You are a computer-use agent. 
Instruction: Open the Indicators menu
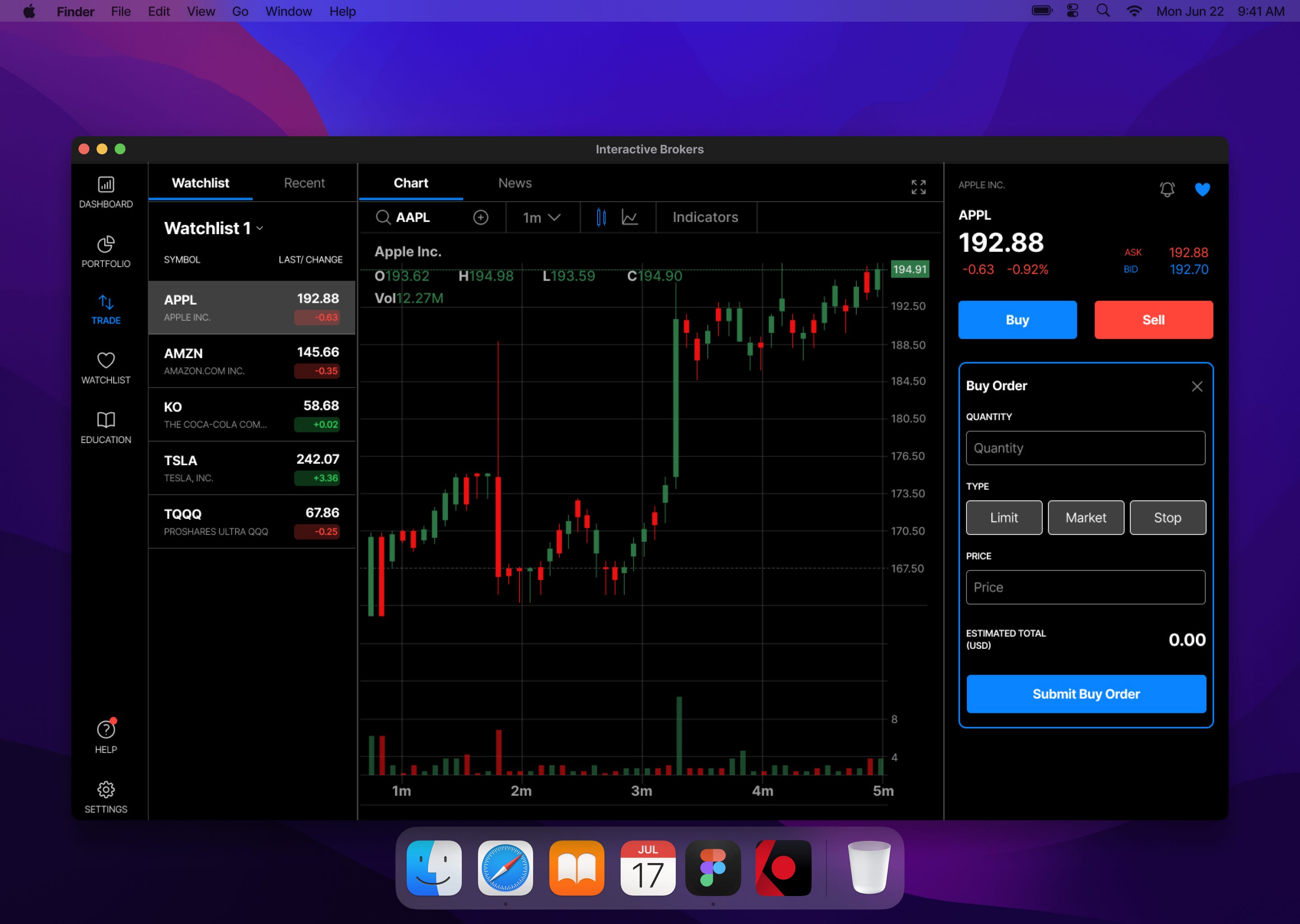coord(705,217)
